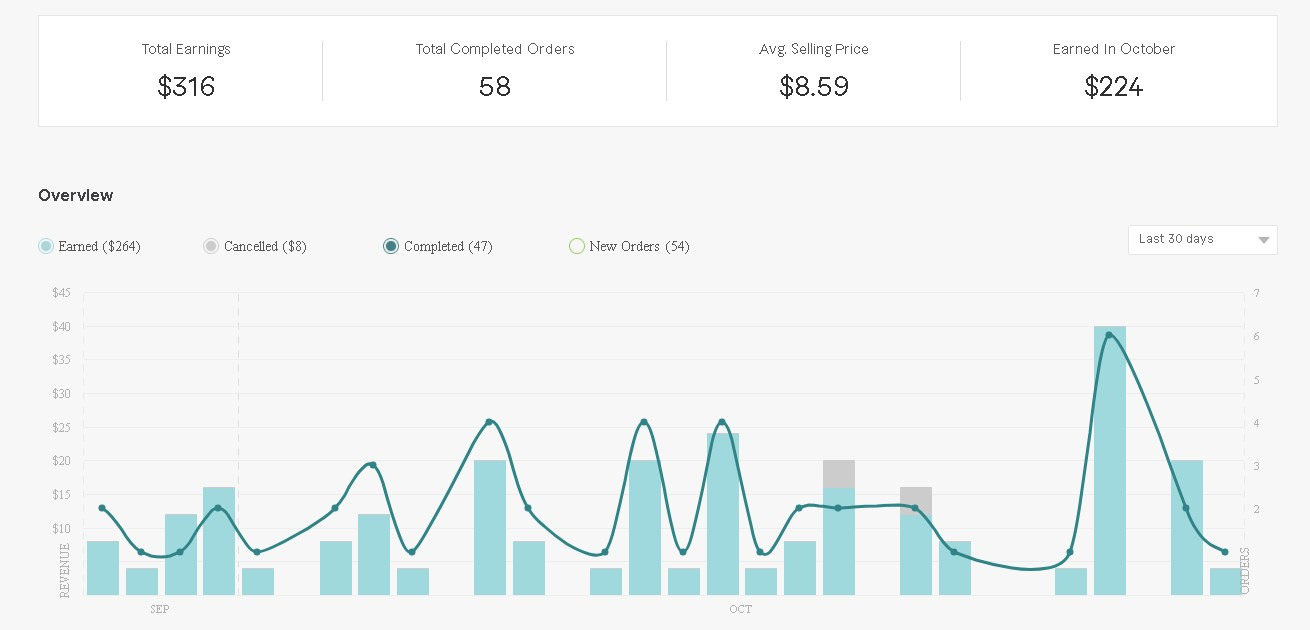
Task: Click the peak data point at 6 orders
Action: click(1109, 335)
